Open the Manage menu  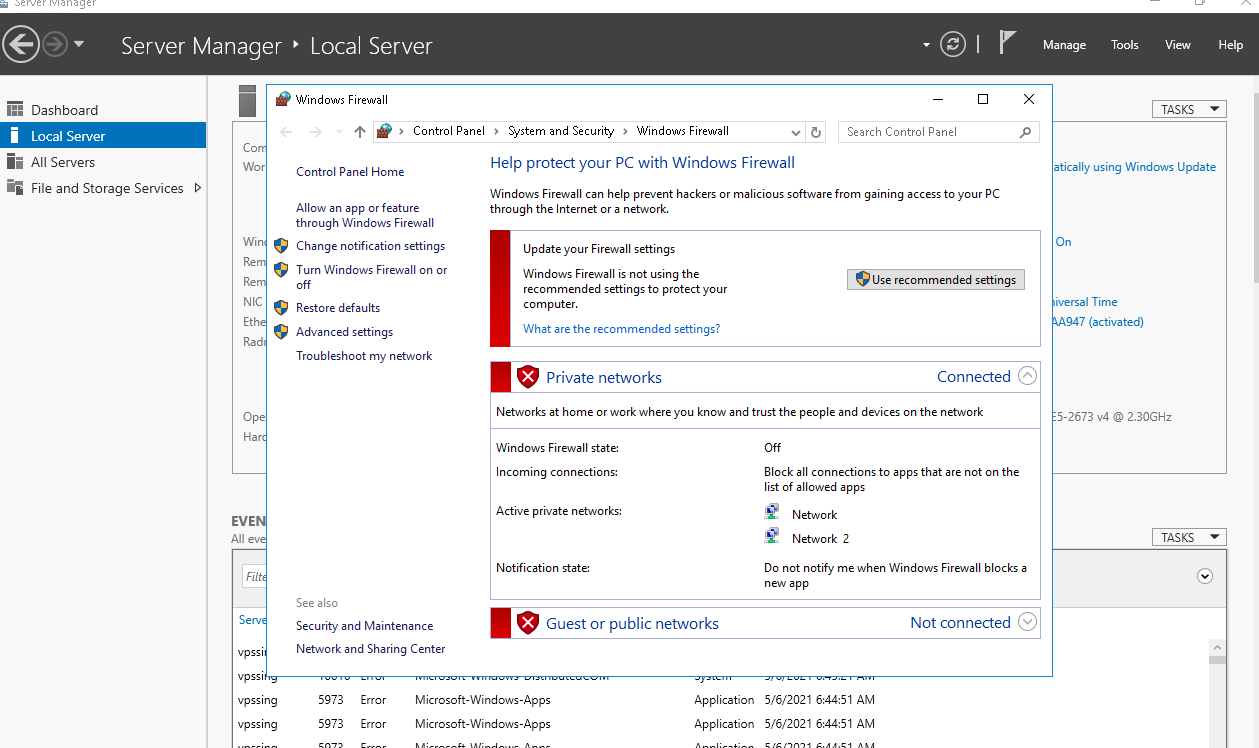pyautogui.click(x=1064, y=45)
